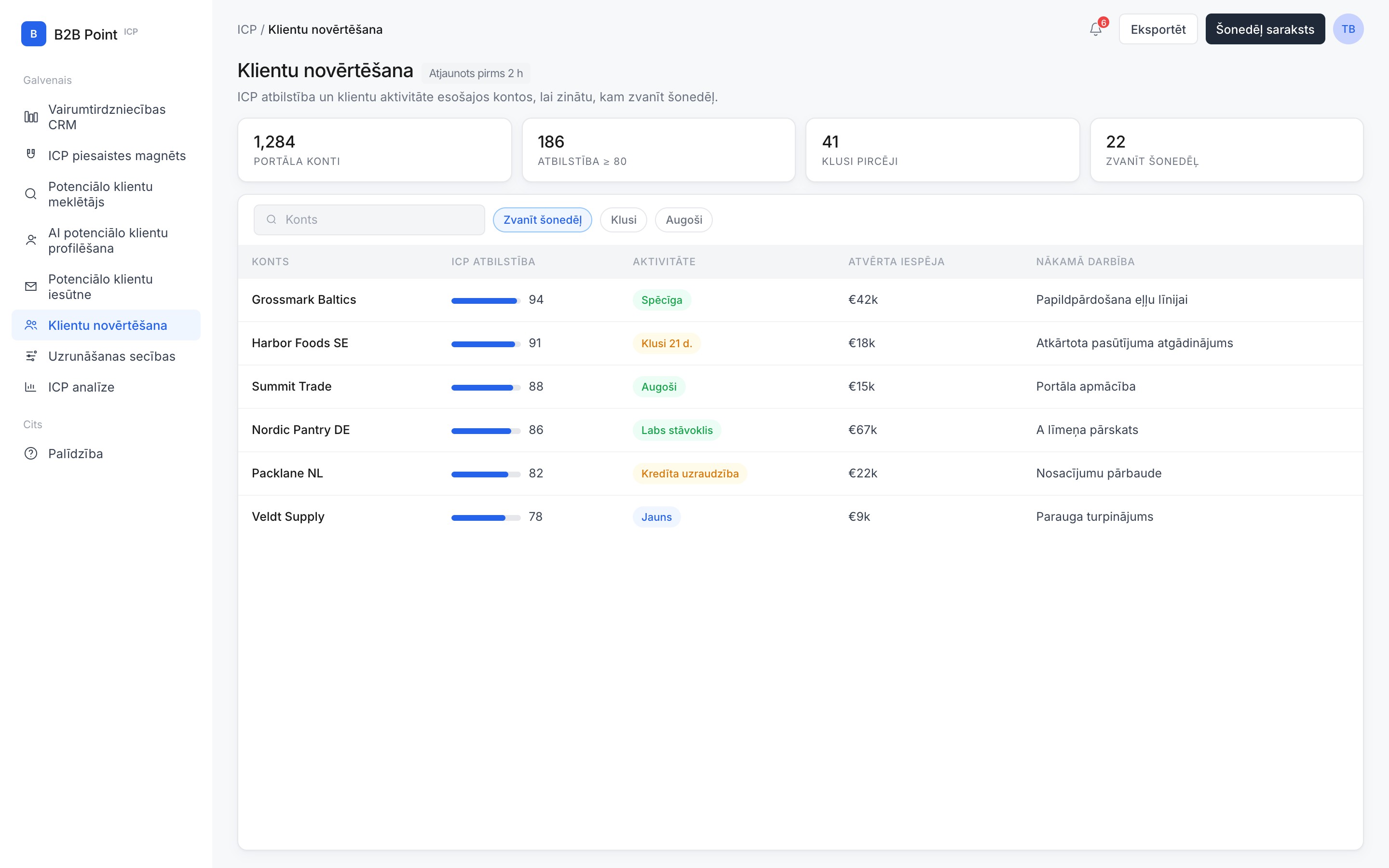
Task: Click the 186 Atbilstība ≥ 80 card
Action: coord(658,150)
